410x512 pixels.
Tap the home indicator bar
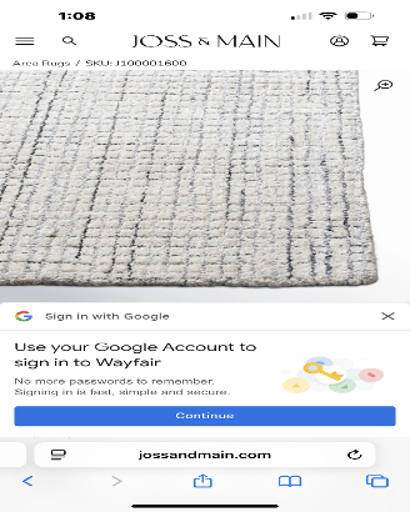(x=205, y=506)
